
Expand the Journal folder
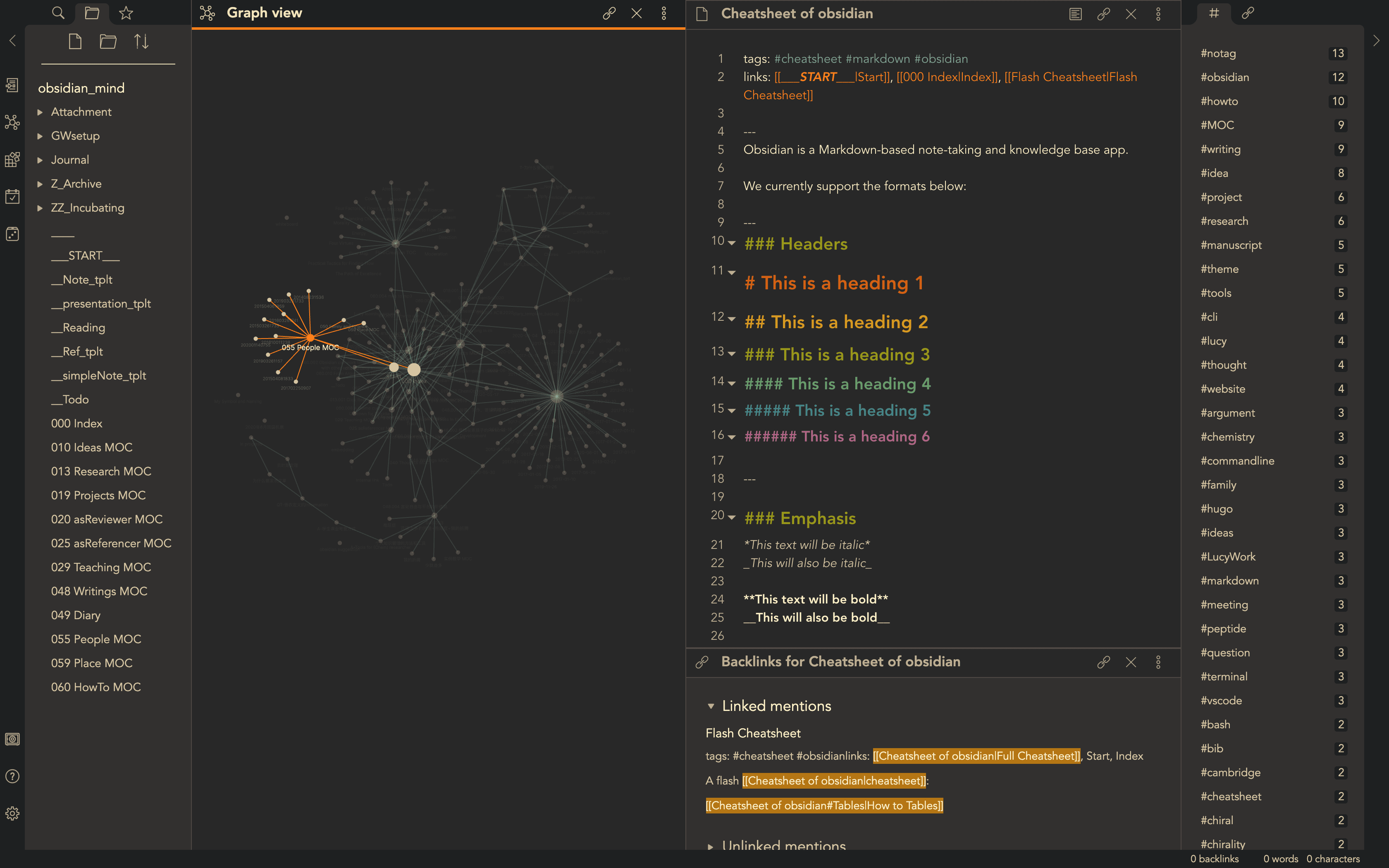pyautogui.click(x=40, y=160)
